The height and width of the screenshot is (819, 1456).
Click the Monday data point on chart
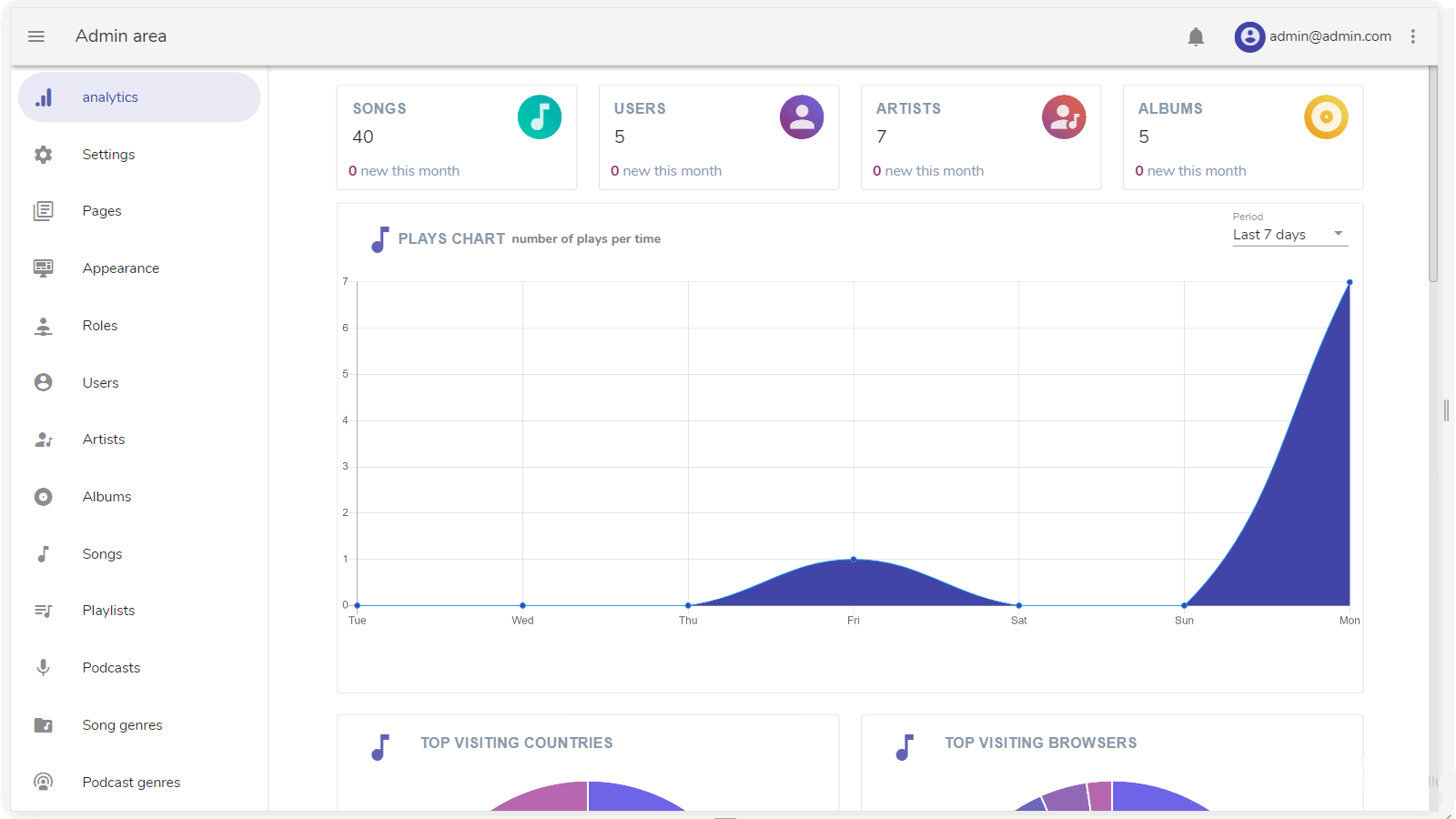1350,282
